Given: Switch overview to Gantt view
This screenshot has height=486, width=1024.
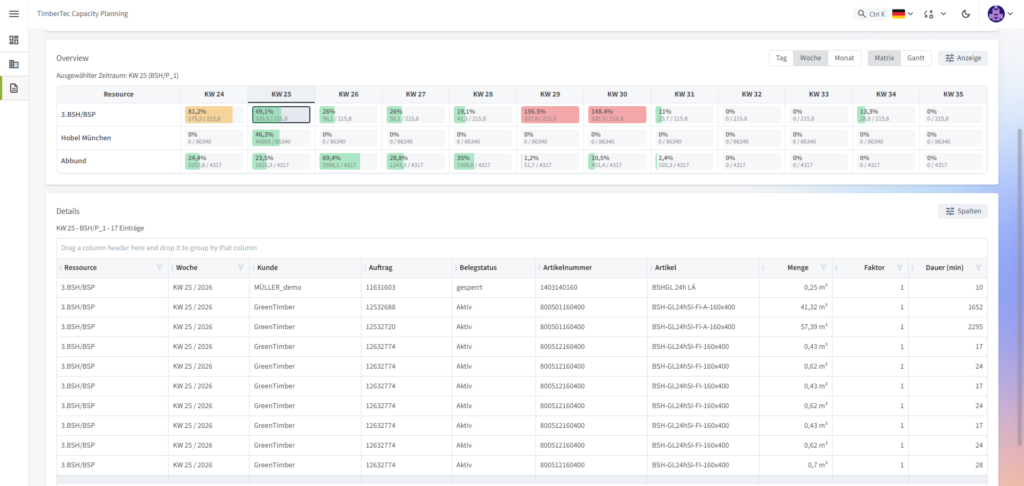Looking at the screenshot, I should (916, 58).
